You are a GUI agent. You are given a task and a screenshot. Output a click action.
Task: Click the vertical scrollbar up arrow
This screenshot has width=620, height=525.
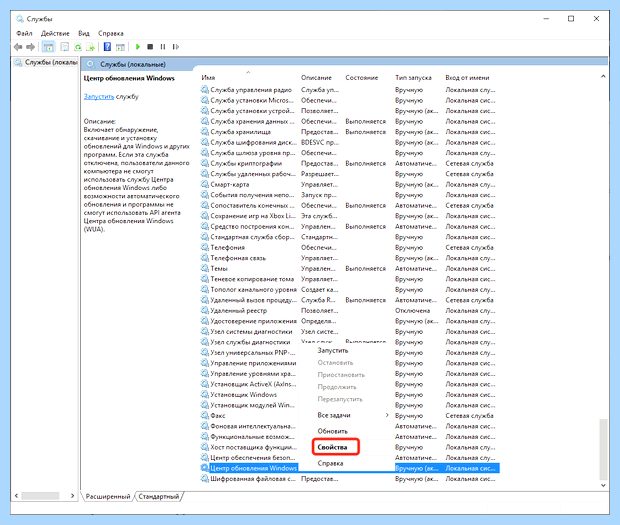(603, 76)
